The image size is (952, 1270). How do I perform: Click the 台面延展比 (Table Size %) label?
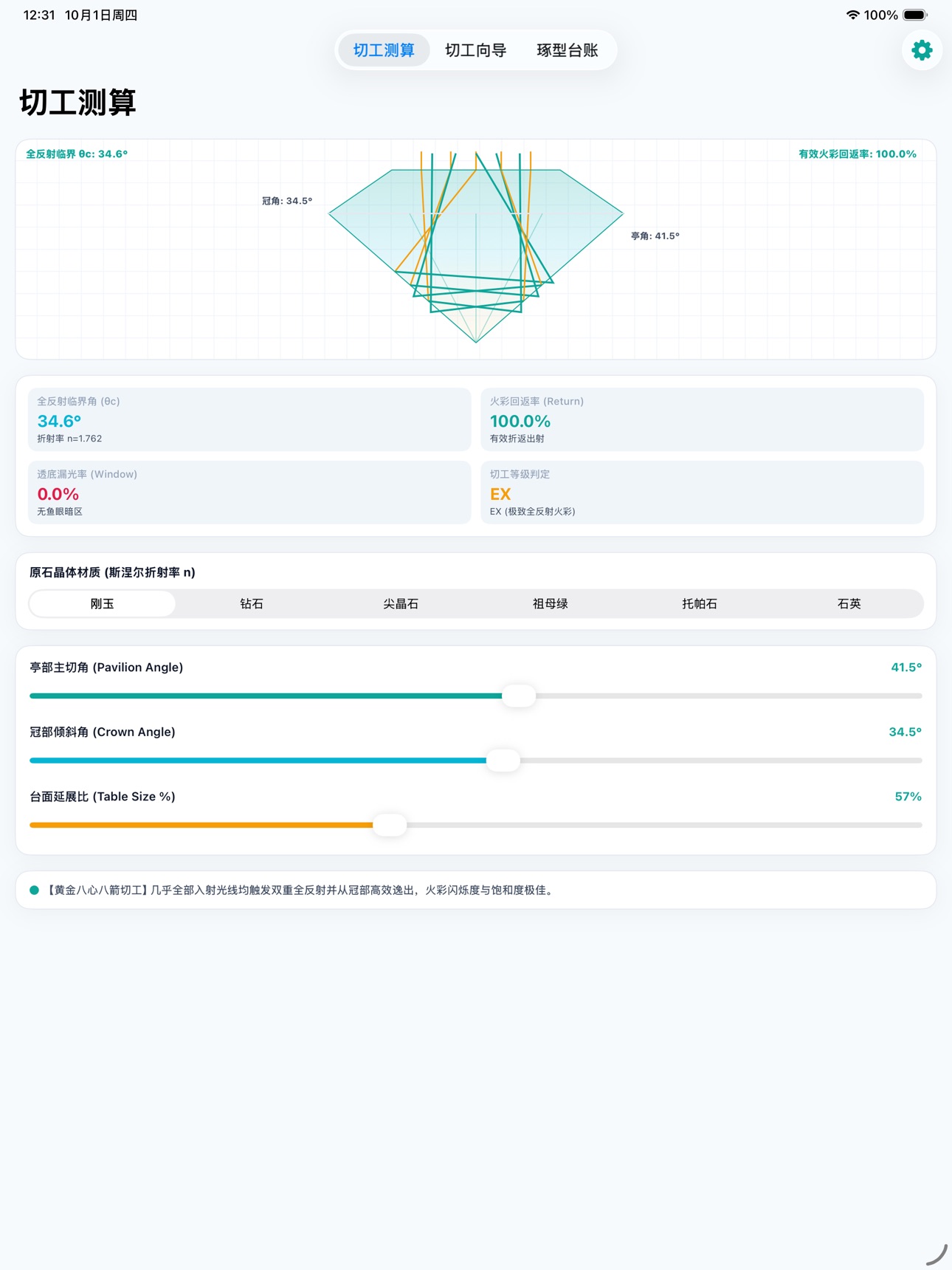coord(103,797)
